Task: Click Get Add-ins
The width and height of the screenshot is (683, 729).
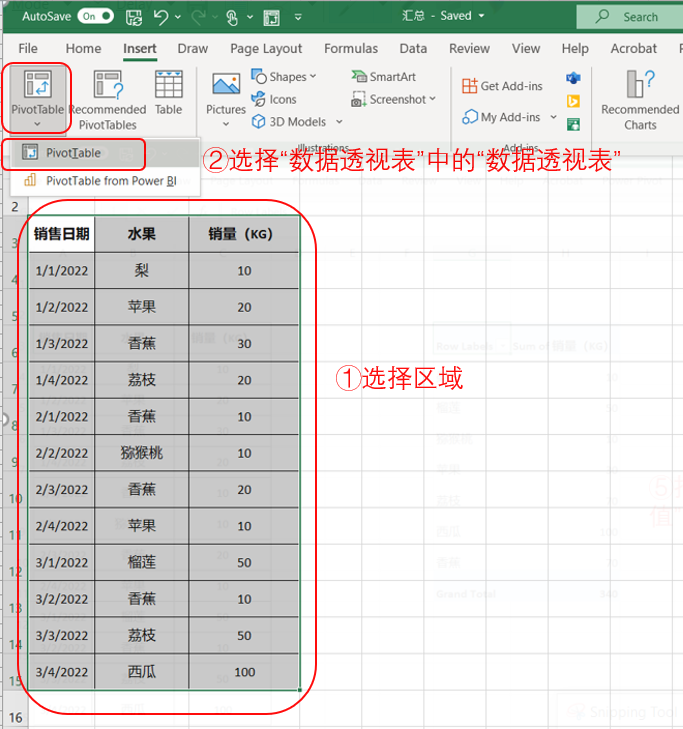Action: (502, 86)
